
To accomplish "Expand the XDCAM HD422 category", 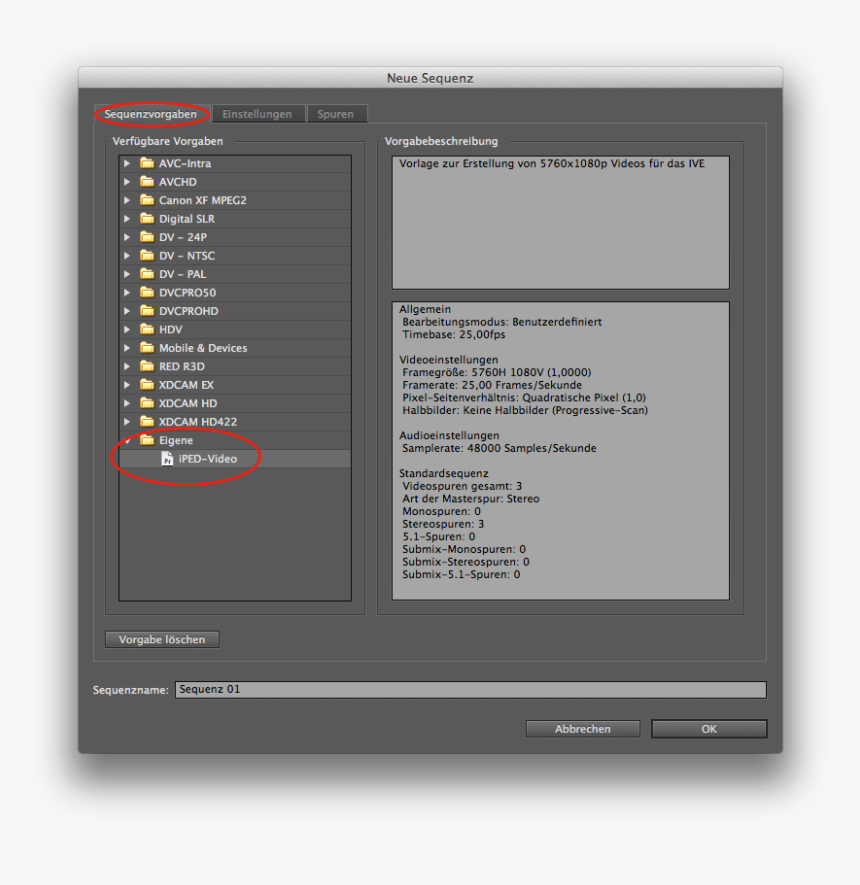I will (x=127, y=422).
